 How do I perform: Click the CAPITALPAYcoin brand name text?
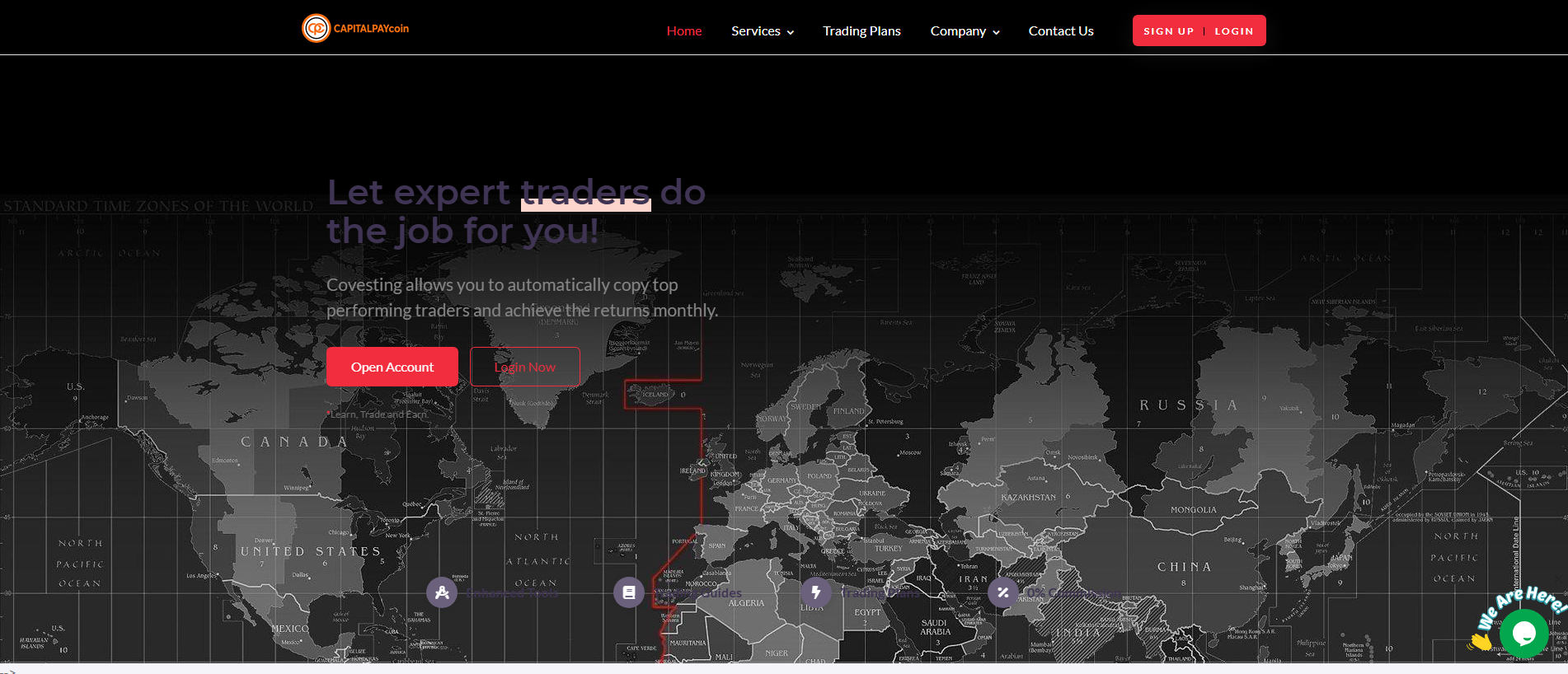point(371,29)
